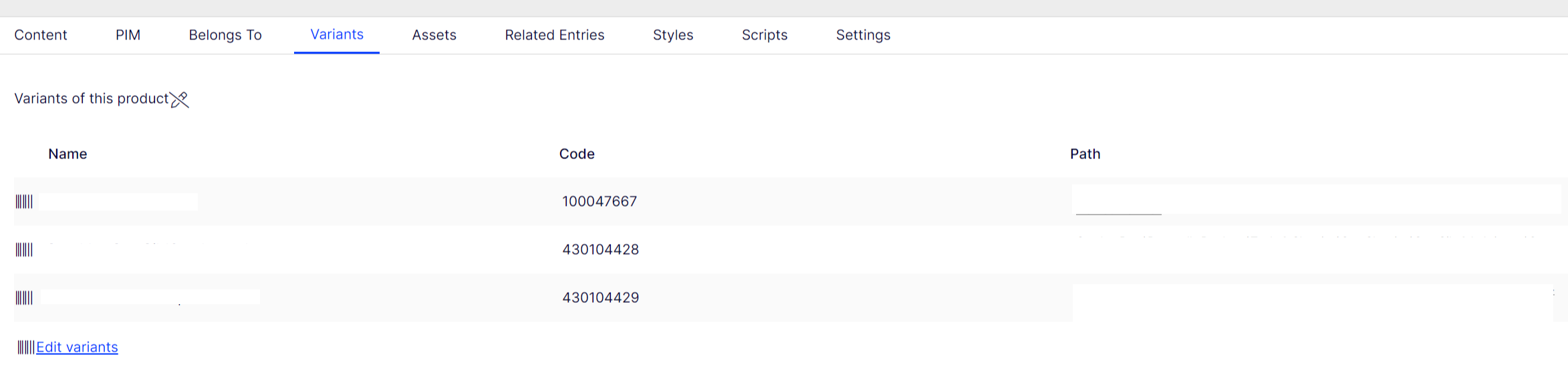Go to the Scripts tab
This screenshot has width=1568, height=373.
[765, 35]
